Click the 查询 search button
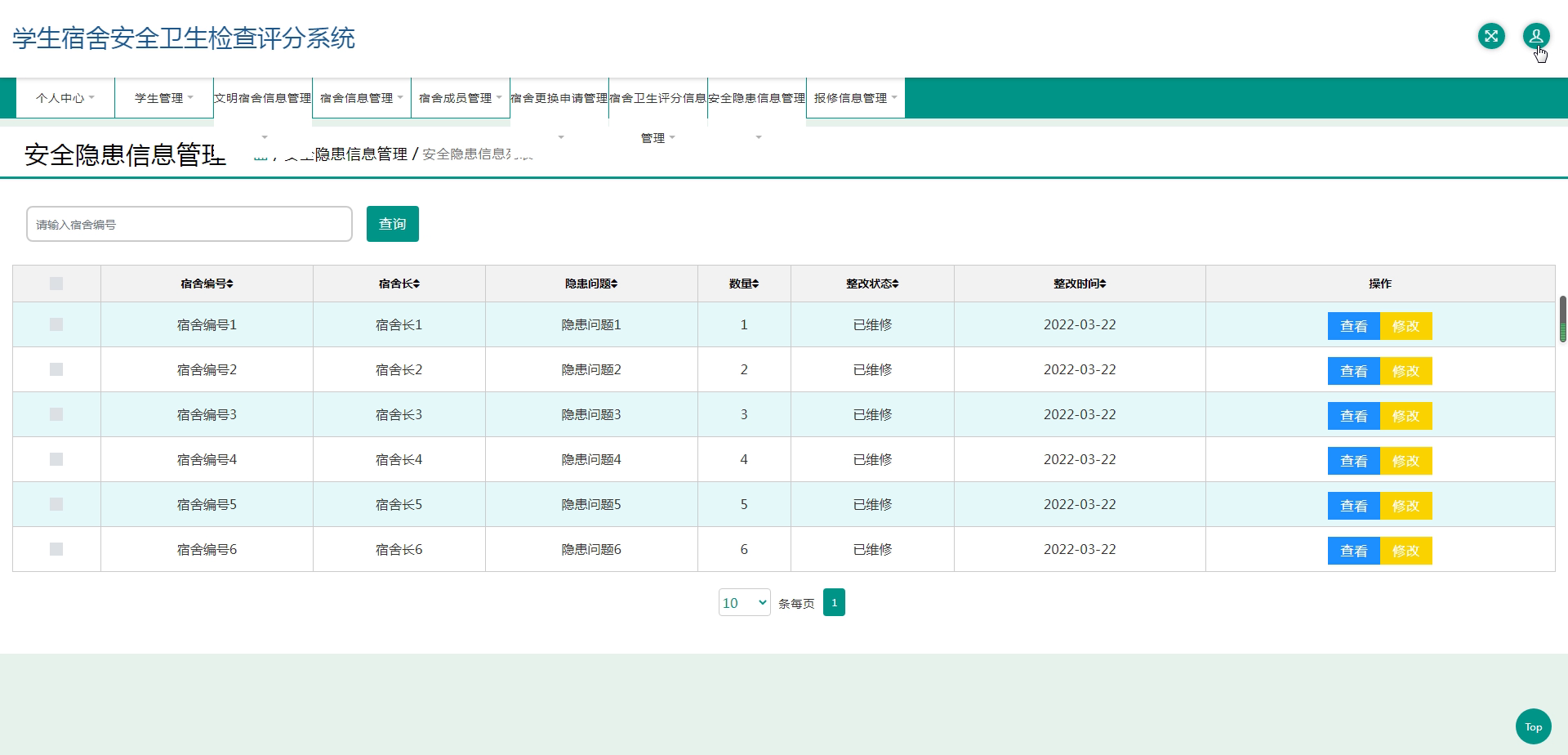This screenshot has width=1568, height=755. (x=393, y=224)
